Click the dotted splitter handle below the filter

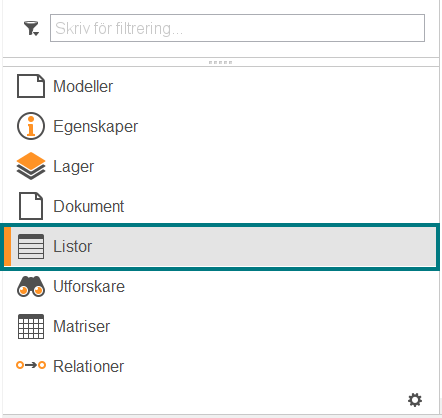(220, 62)
